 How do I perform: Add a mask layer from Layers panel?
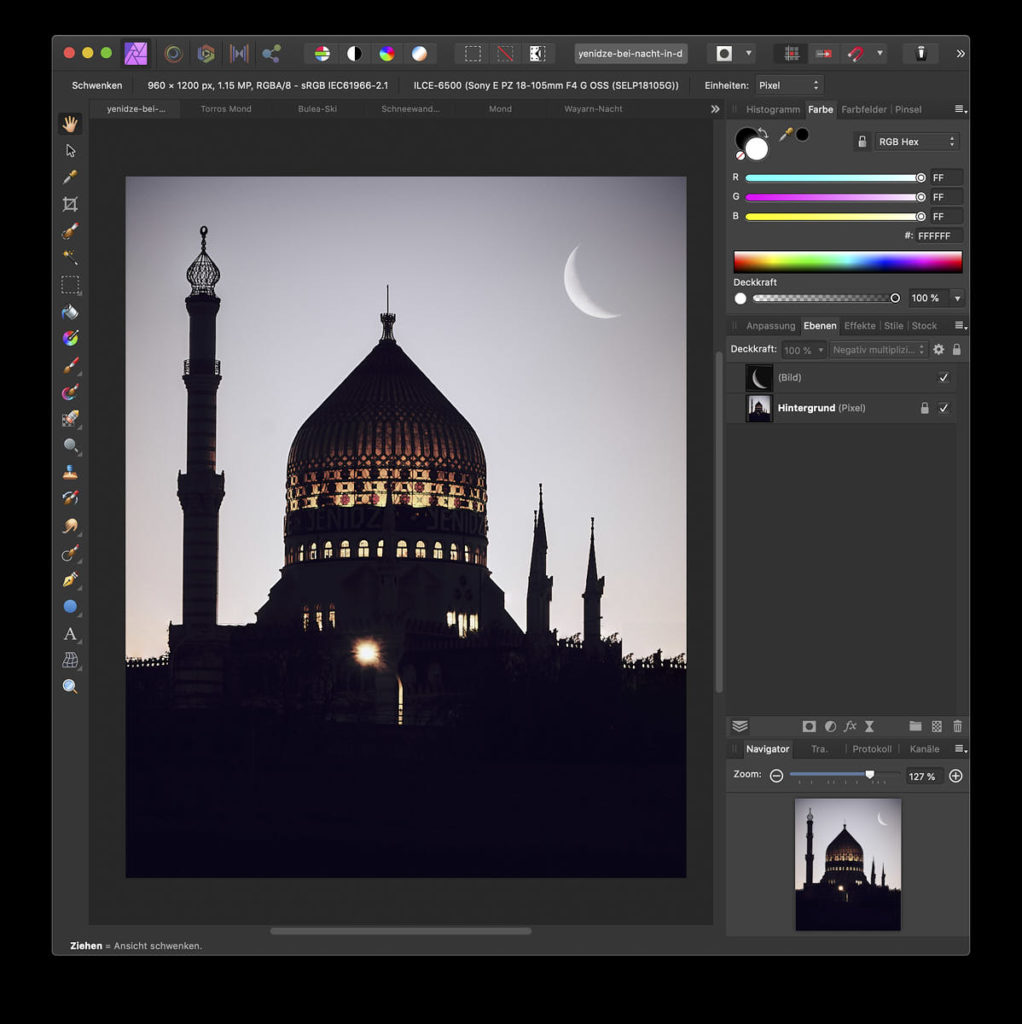[809, 727]
